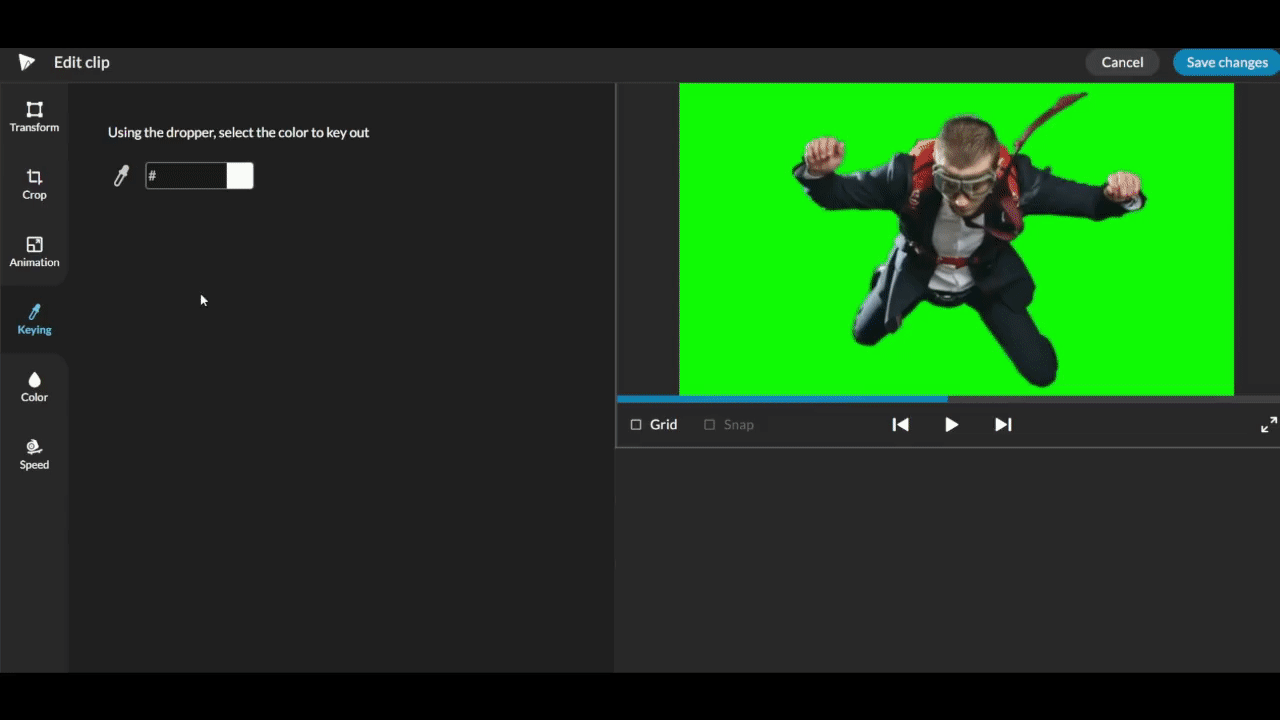1280x720 pixels.
Task: Open the Animation panel
Action: click(34, 251)
